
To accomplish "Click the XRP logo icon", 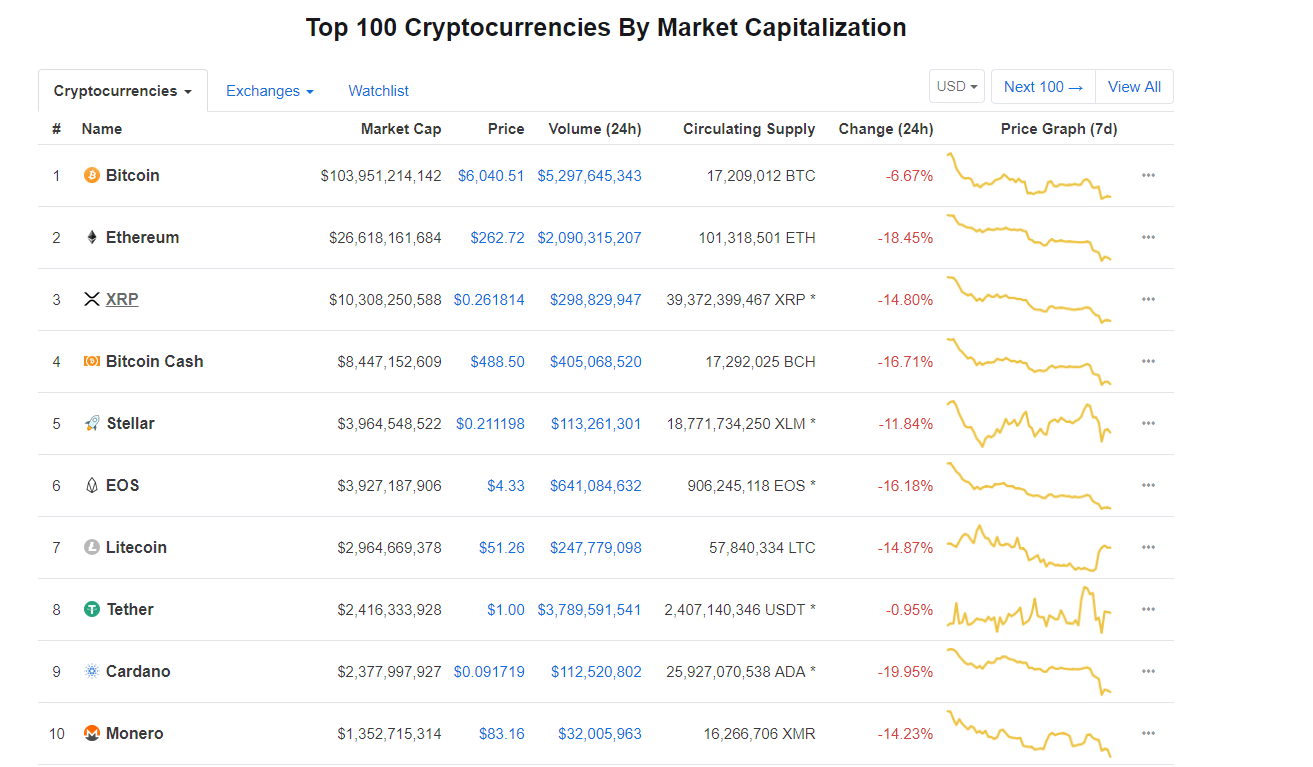I will pyautogui.click(x=91, y=299).
